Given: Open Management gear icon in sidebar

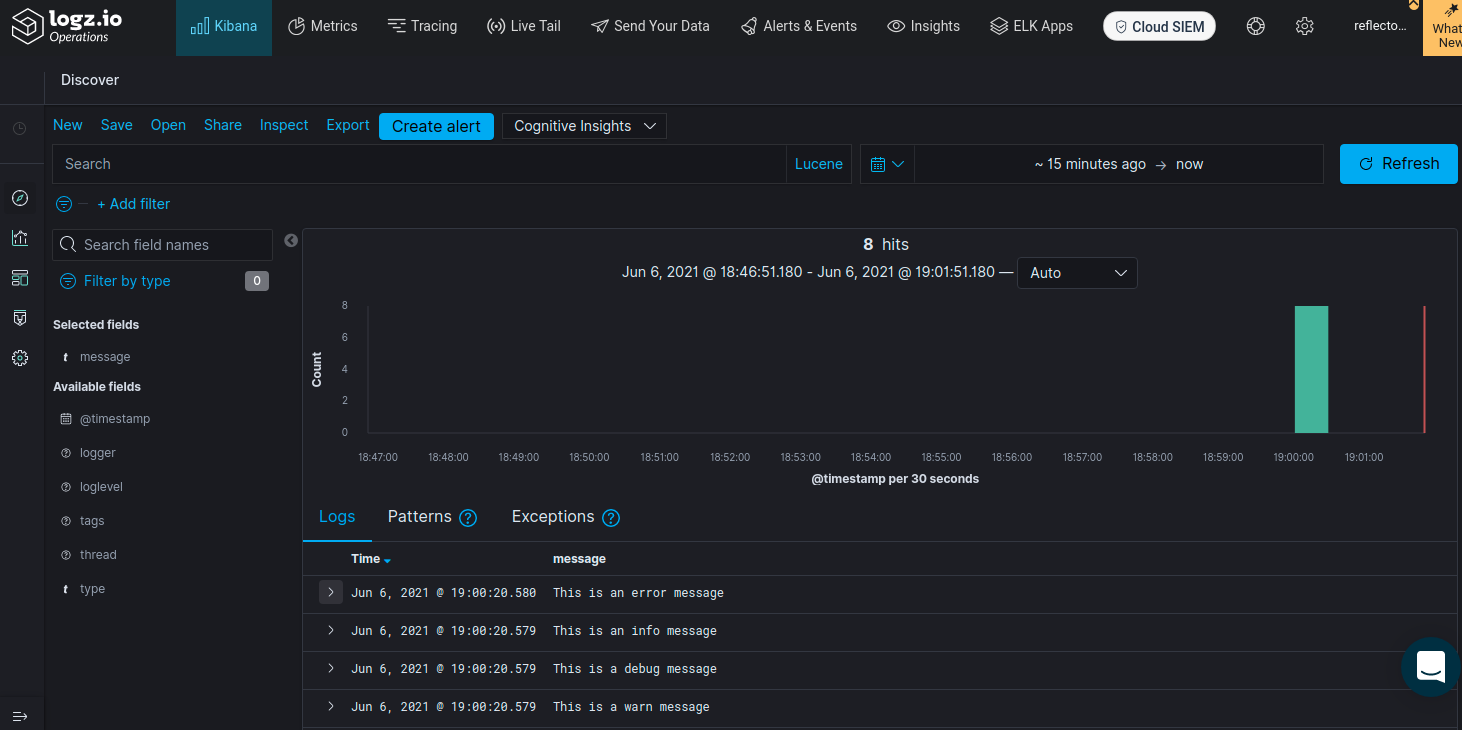Looking at the screenshot, I should click(x=20, y=358).
